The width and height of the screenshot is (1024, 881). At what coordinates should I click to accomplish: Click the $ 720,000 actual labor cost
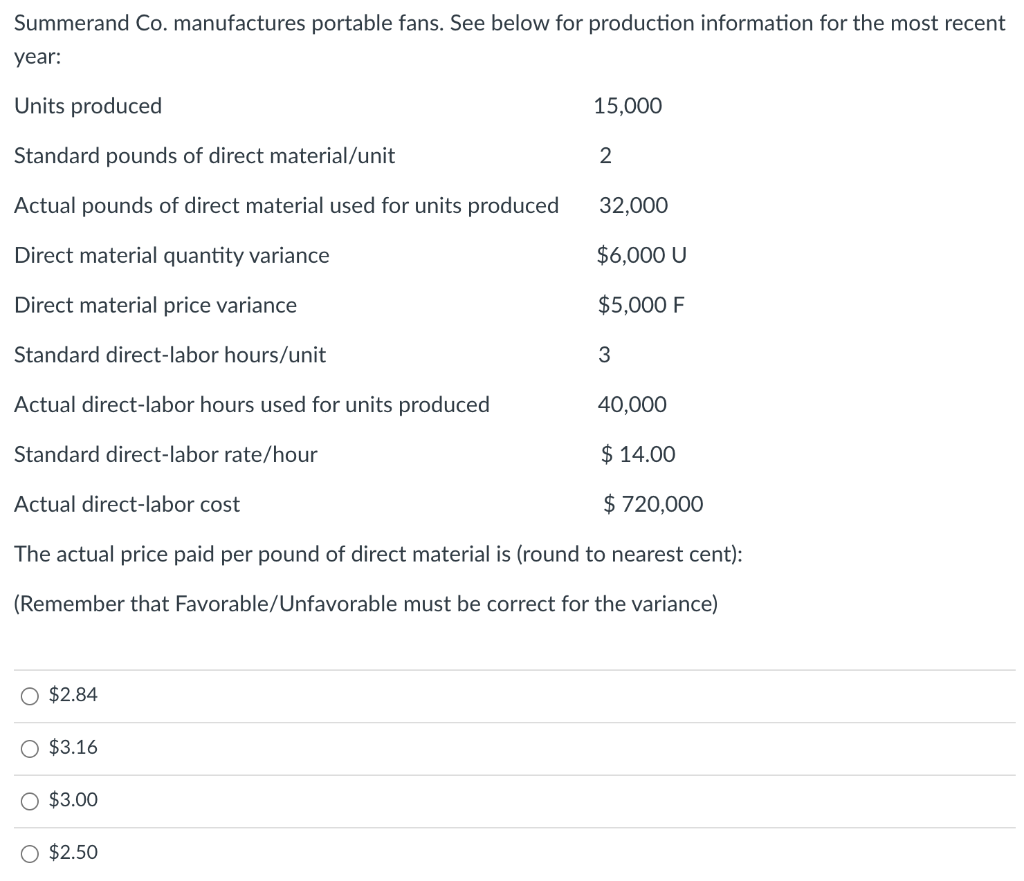[x=653, y=504]
